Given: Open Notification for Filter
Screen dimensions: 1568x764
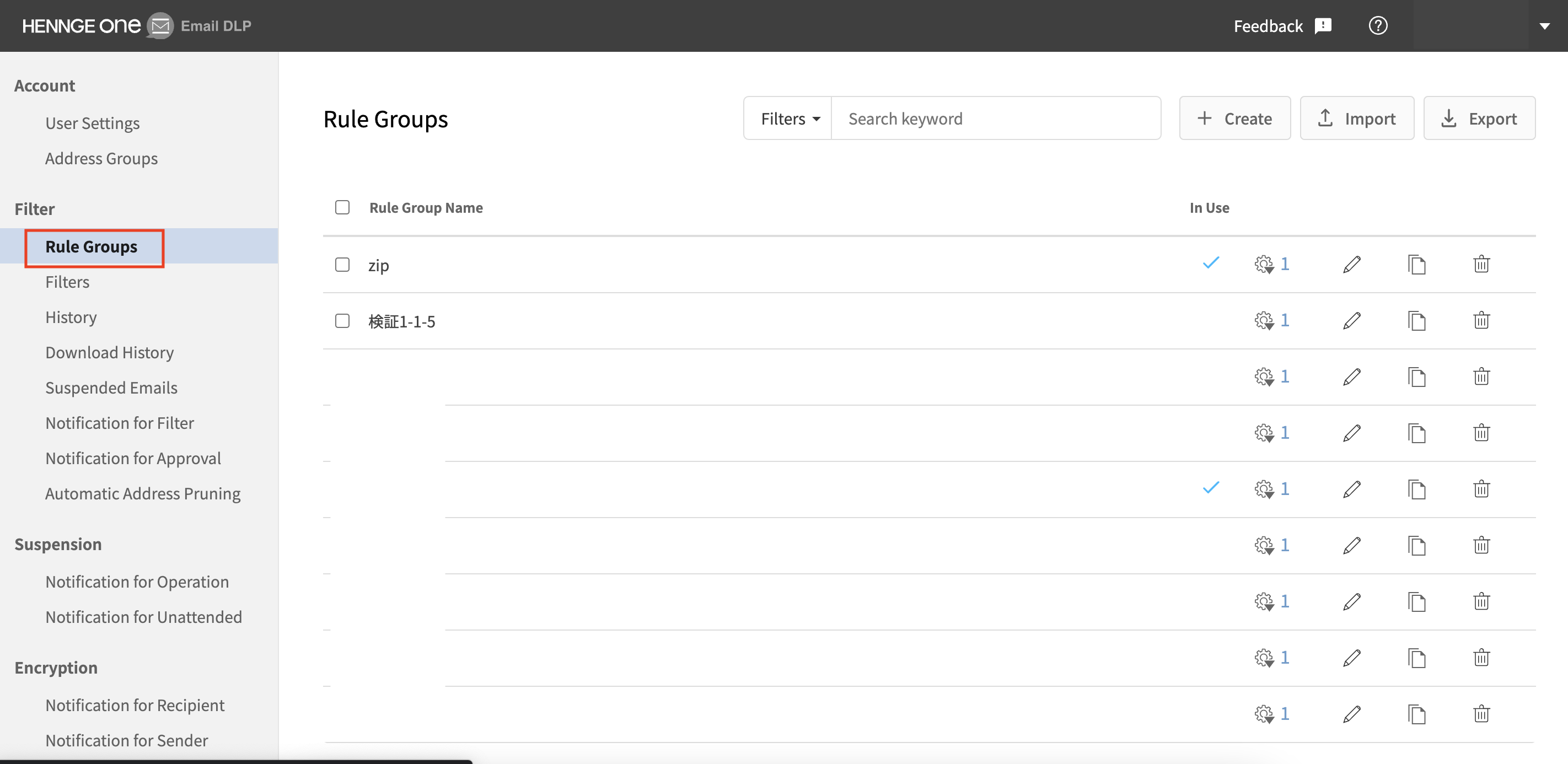Looking at the screenshot, I should (119, 423).
